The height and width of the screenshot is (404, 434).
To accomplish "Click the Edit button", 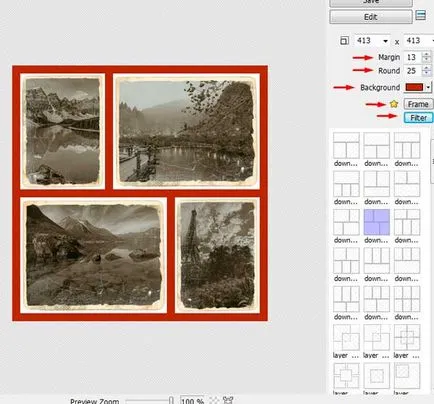I will click(371, 17).
